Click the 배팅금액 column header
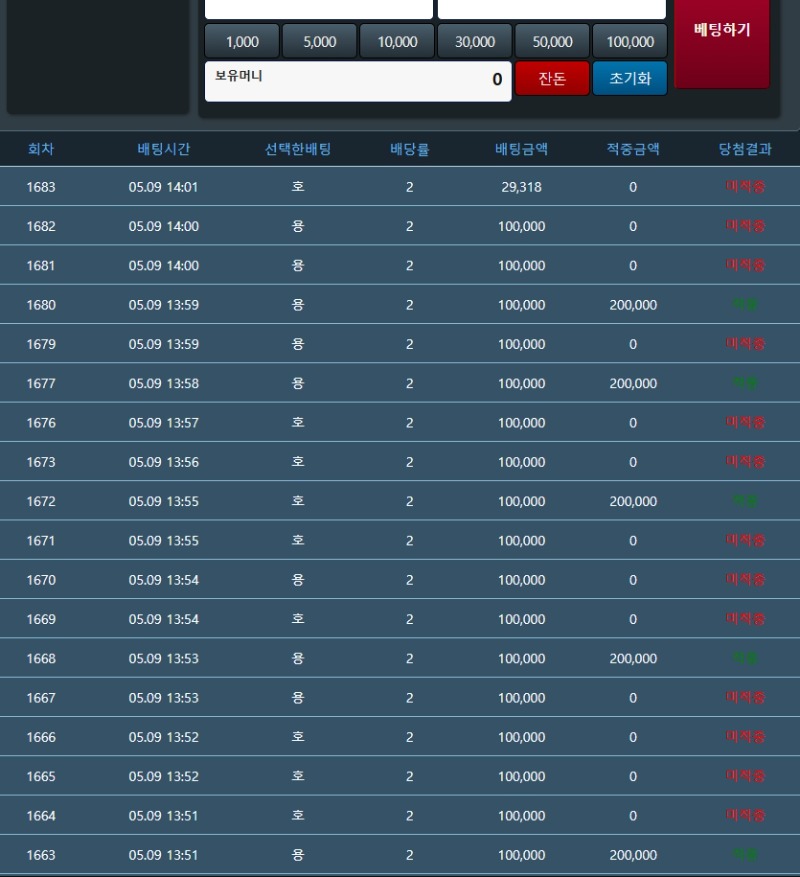 (521, 149)
